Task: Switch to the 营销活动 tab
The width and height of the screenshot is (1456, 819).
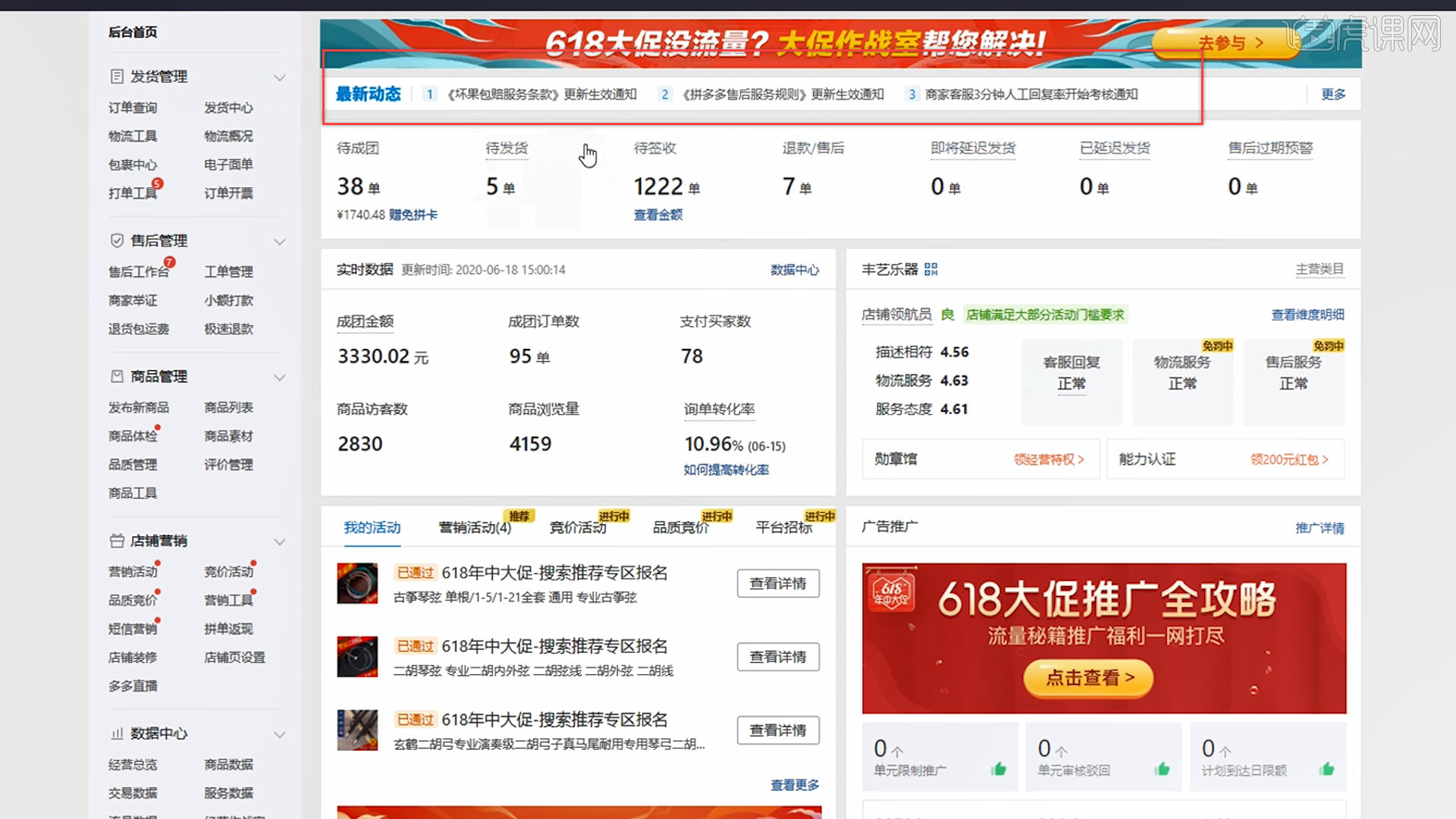Action: pyautogui.click(x=474, y=527)
